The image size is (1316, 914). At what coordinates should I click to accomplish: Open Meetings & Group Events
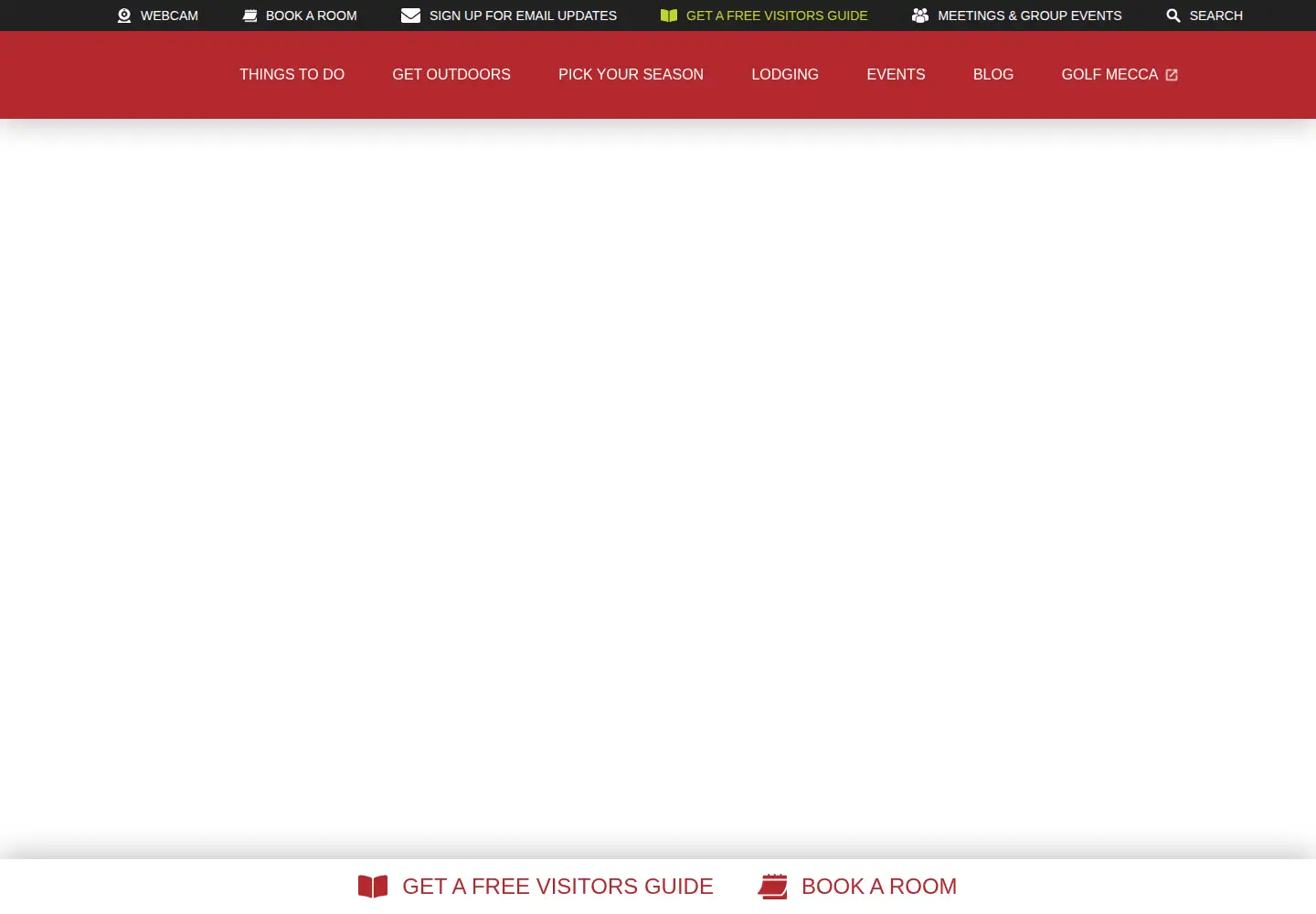coord(1029,16)
